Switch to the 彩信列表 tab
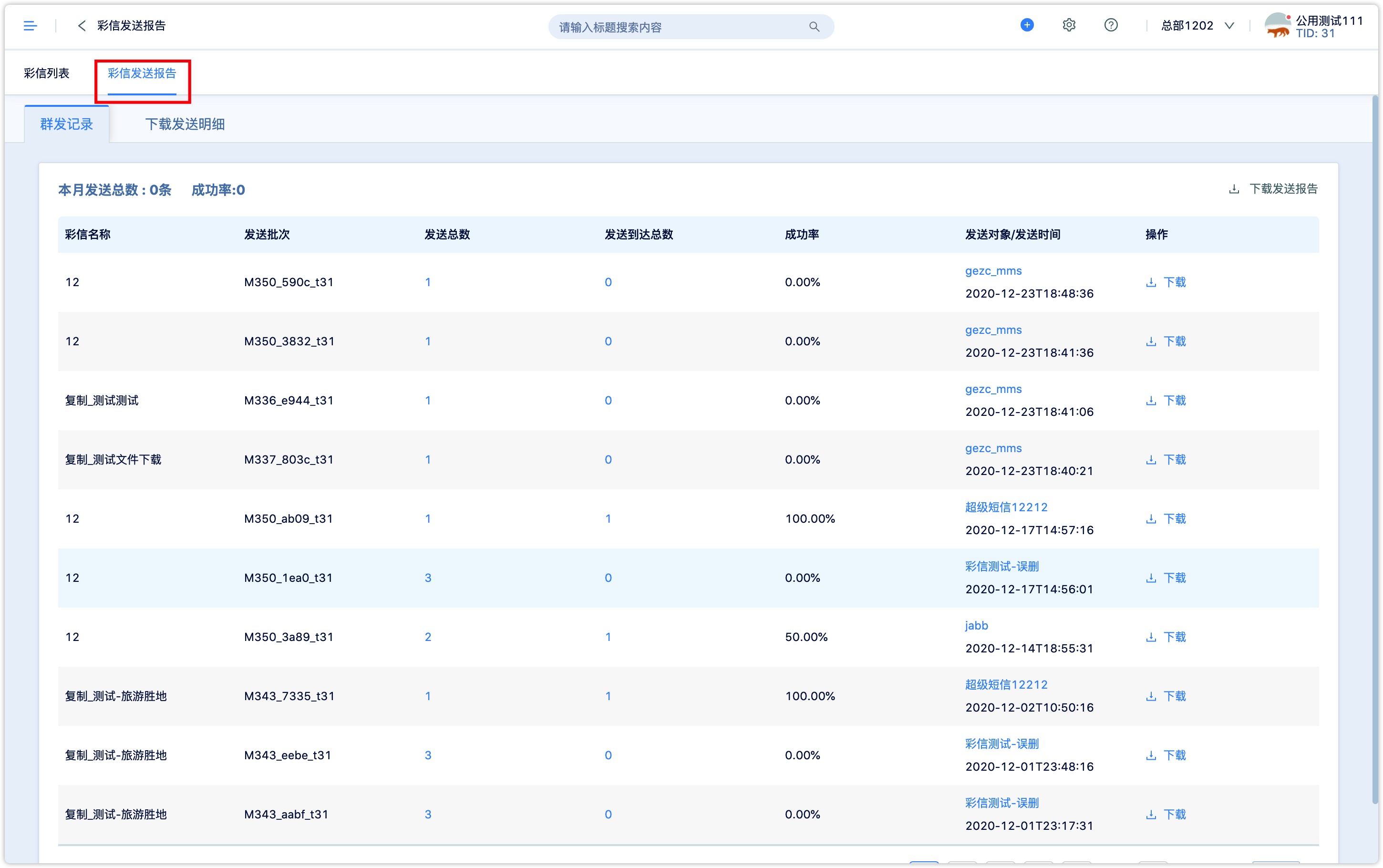The image size is (1383, 868). click(46, 73)
